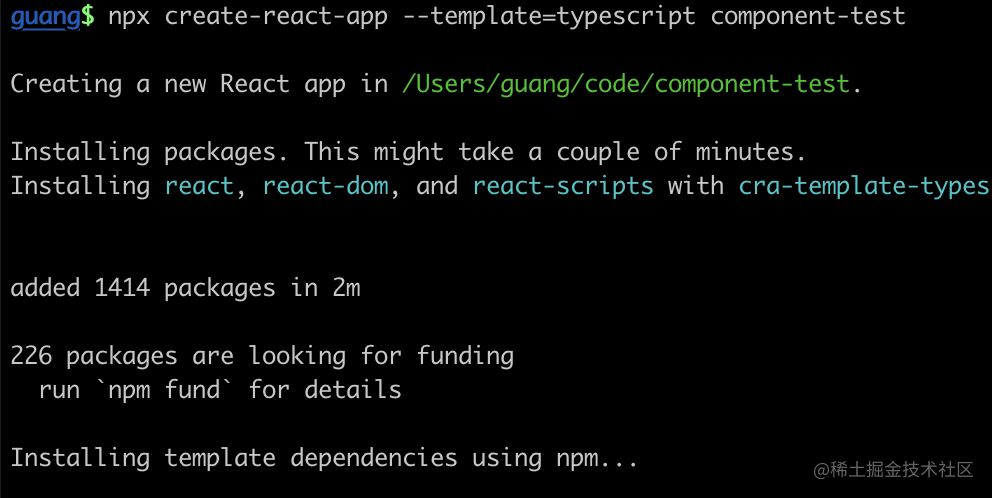Image resolution: width=992 pixels, height=498 pixels.
Task: Click the green path '/Users/guang/code/component-test'
Action: point(626,84)
